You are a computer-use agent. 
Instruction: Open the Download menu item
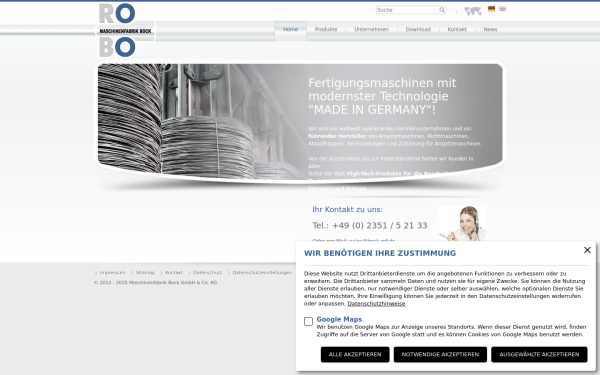pos(418,29)
